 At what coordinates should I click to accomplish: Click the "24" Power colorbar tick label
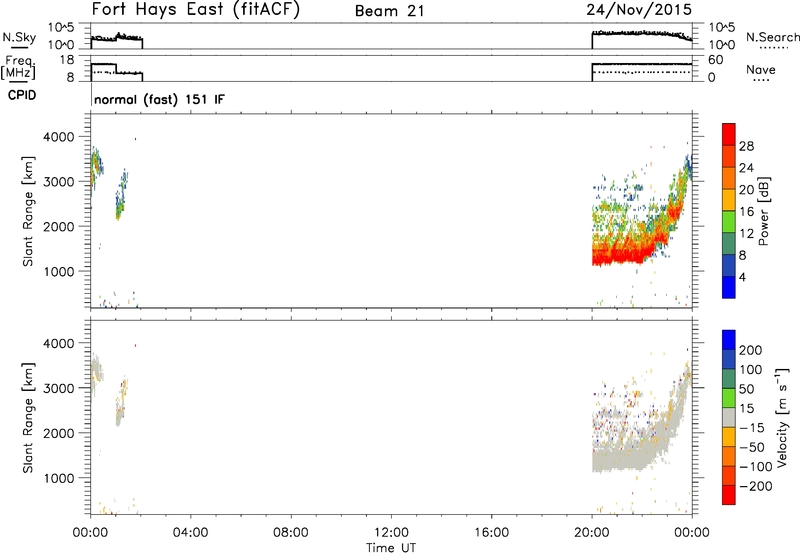click(746, 168)
